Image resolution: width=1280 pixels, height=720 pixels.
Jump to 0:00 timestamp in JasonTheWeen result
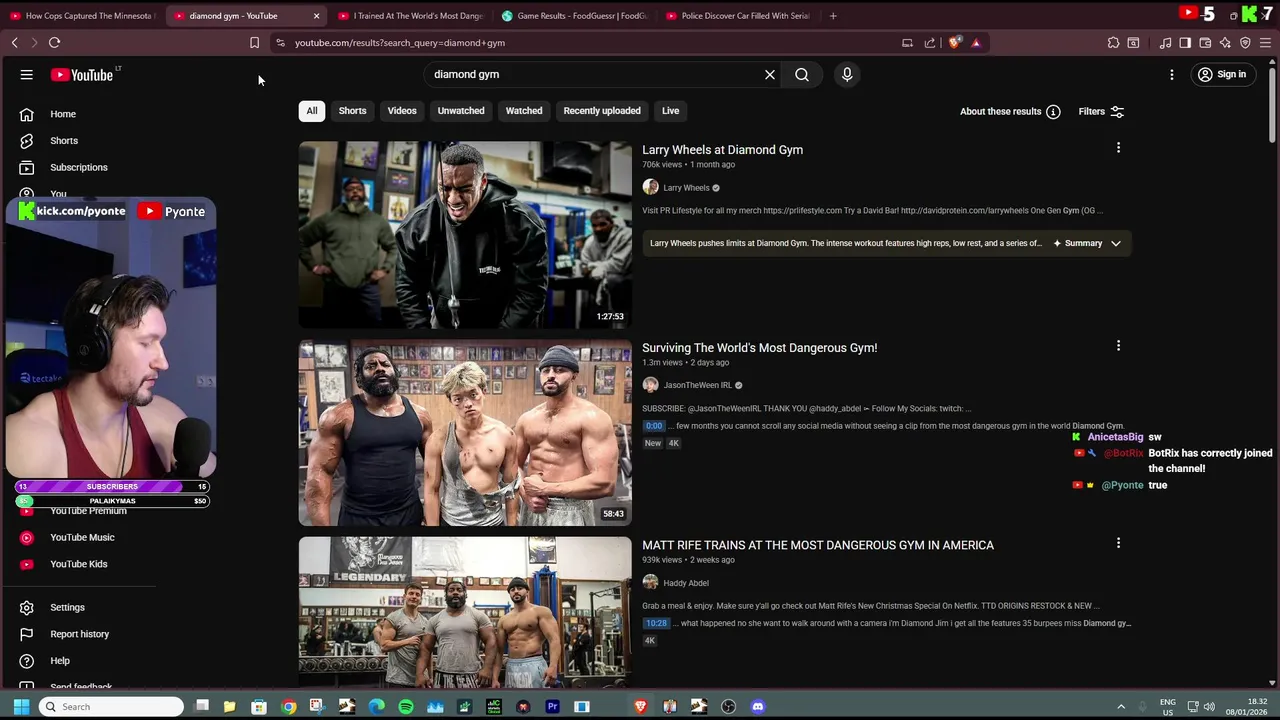(x=654, y=426)
